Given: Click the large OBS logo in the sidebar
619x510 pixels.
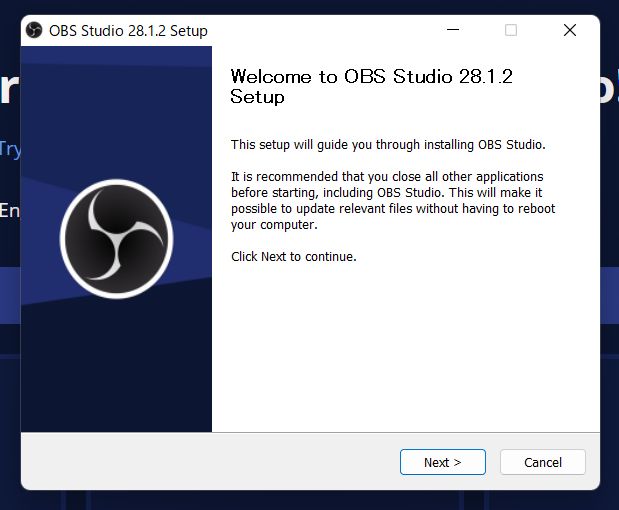Looking at the screenshot, I should tap(116, 238).
